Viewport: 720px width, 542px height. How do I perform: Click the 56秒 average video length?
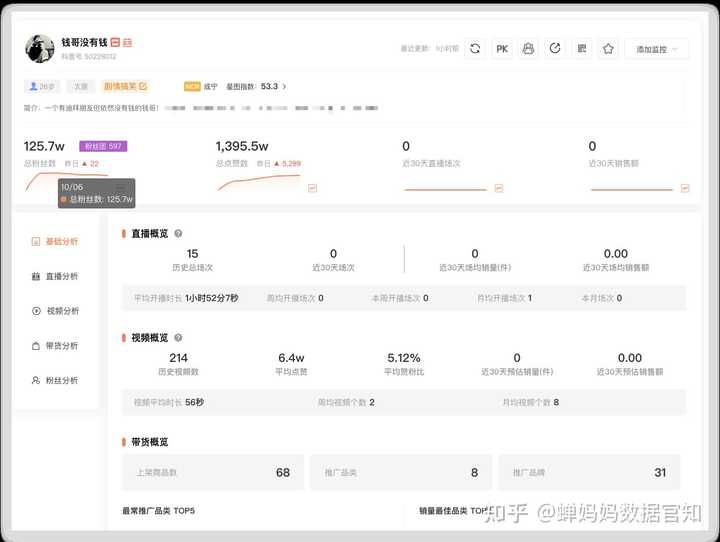coord(195,402)
